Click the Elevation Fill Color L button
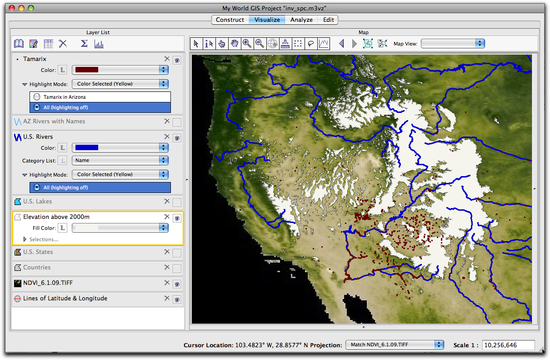Screen dimensions: 550x360 point(62,228)
